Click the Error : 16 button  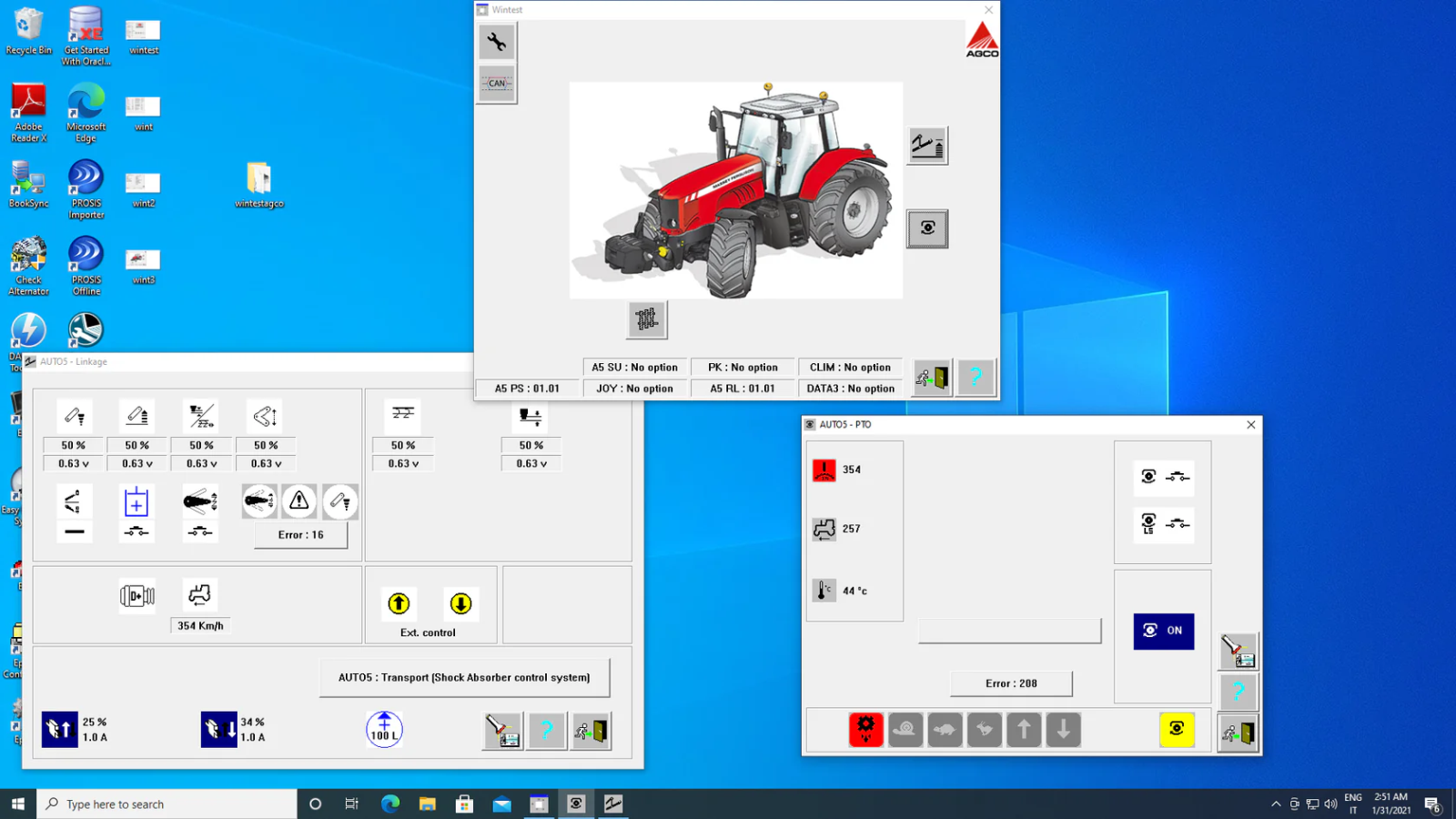point(300,535)
